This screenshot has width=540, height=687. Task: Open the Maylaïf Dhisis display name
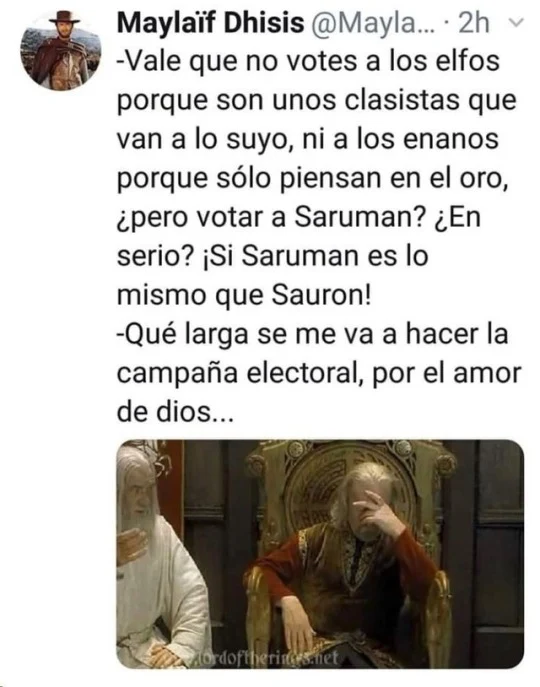click(x=210, y=22)
